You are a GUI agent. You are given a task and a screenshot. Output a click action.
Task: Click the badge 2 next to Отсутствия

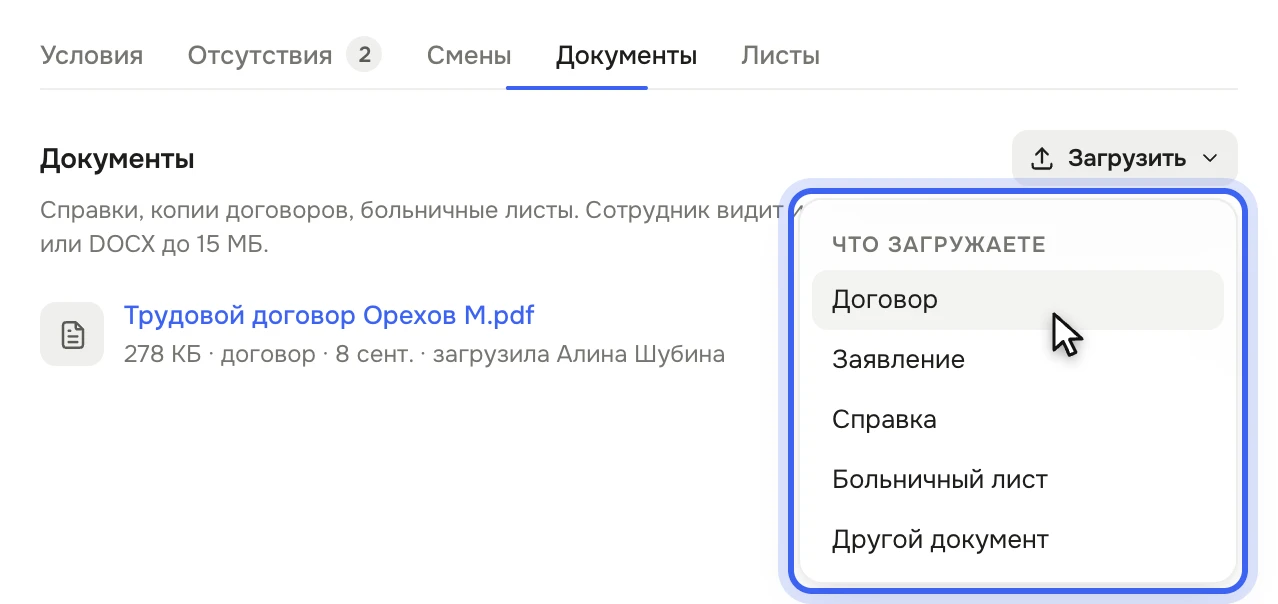click(x=364, y=55)
